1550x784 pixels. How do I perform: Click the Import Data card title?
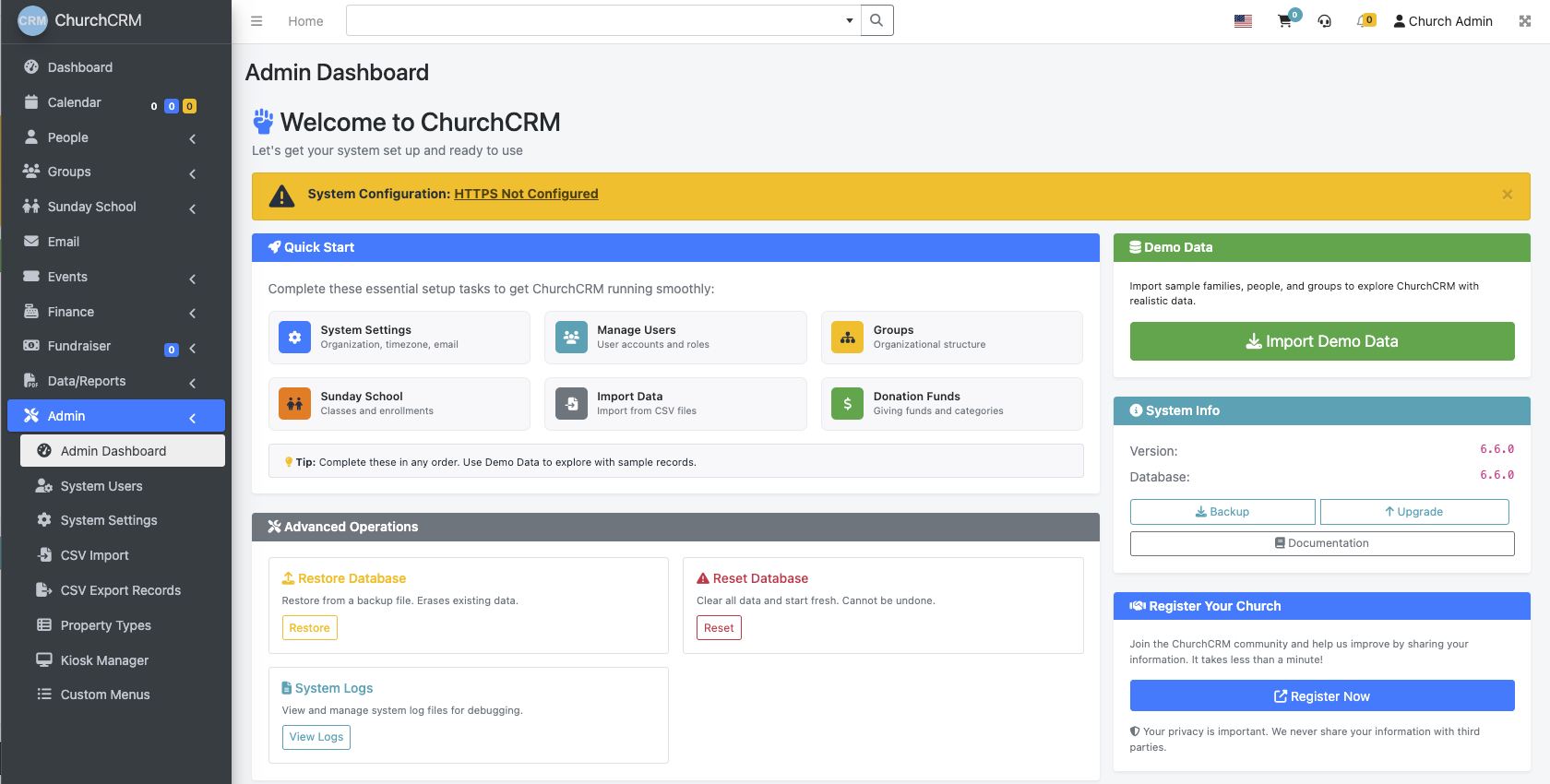[630, 397]
